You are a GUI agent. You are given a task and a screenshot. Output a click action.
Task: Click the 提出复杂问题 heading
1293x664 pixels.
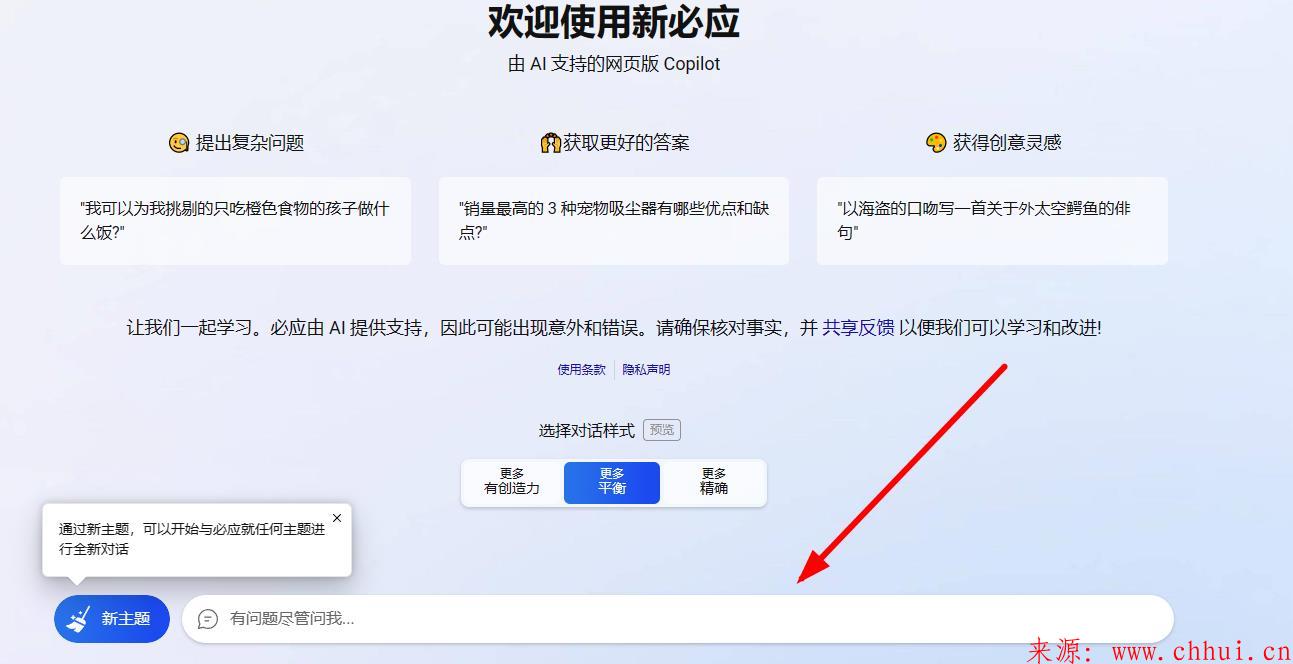(x=249, y=143)
